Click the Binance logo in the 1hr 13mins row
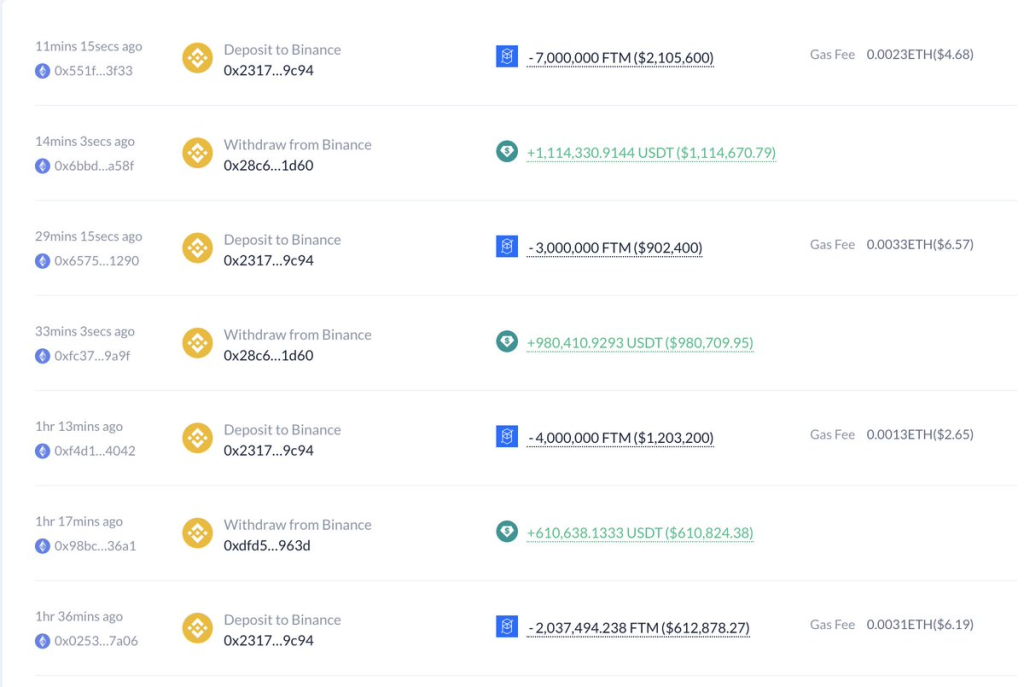Screen dimensions: 1024x687 click(197, 438)
